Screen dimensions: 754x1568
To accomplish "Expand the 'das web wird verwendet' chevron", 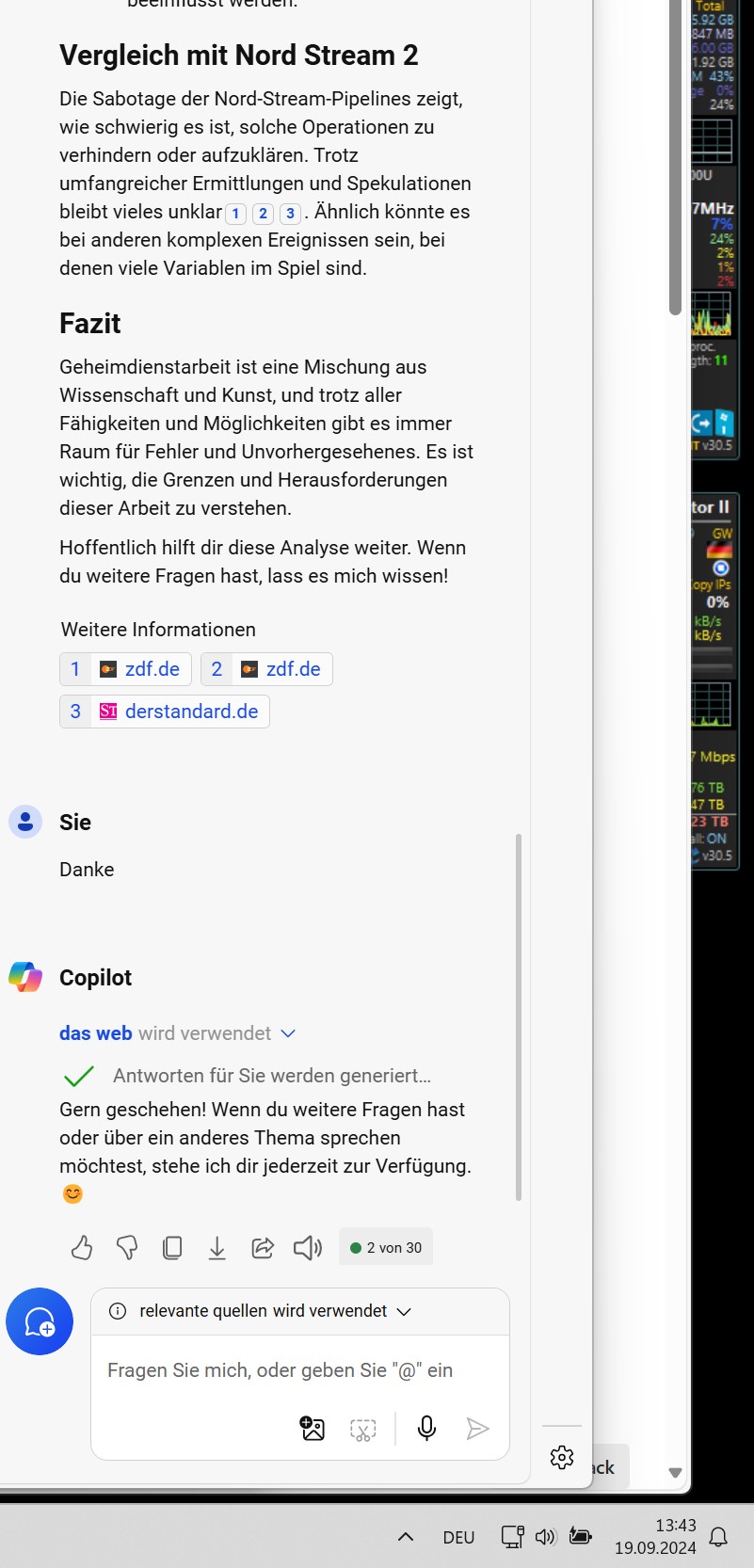I will (x=288, y=1033).
